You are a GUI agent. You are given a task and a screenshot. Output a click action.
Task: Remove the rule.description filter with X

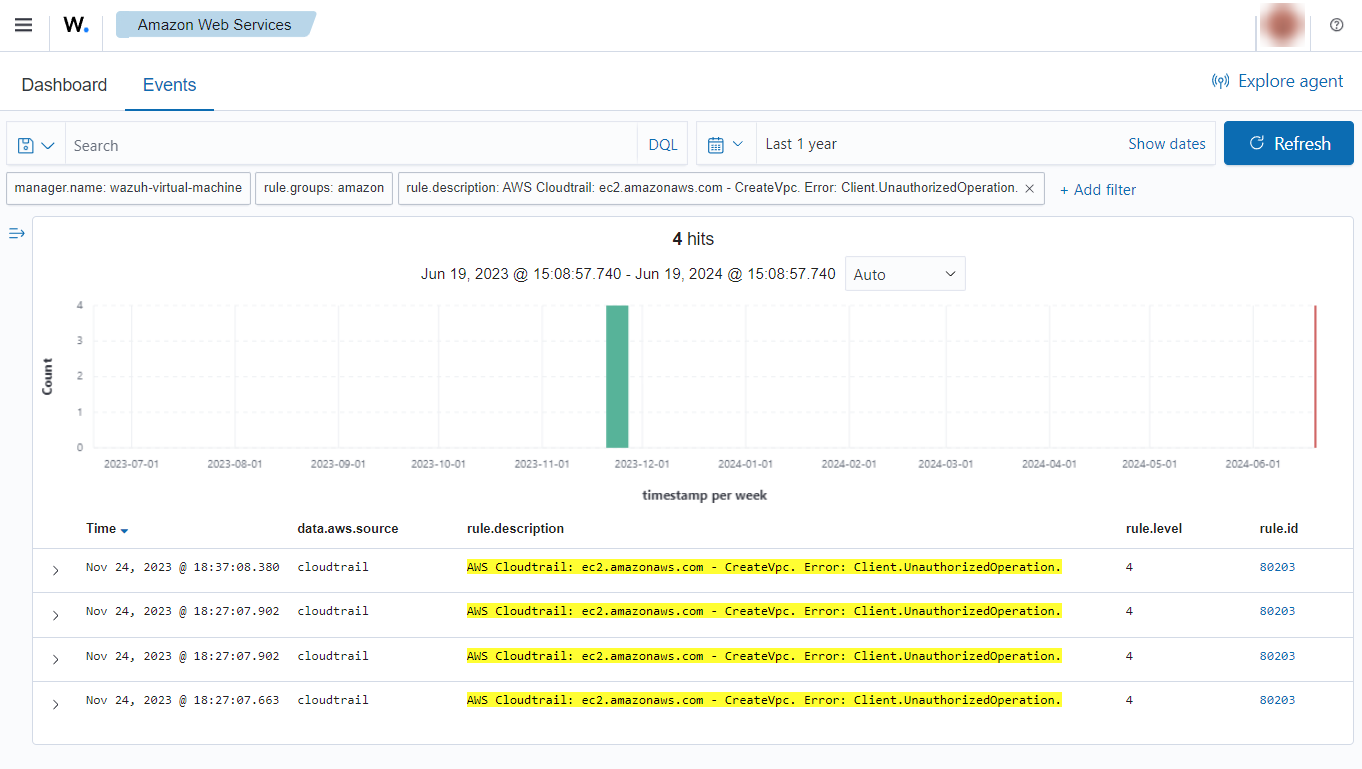1029,188
